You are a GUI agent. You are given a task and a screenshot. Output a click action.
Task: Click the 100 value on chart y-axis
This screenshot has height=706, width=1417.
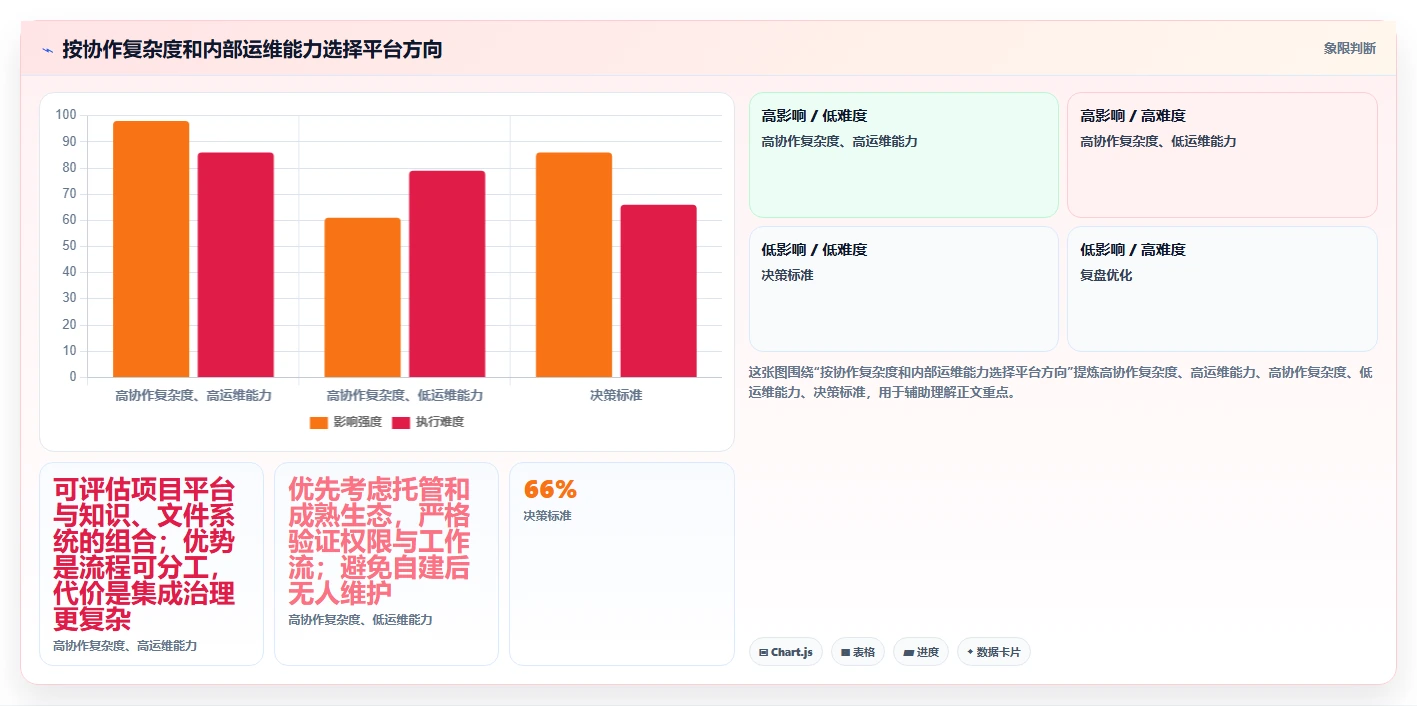[66, 115]
